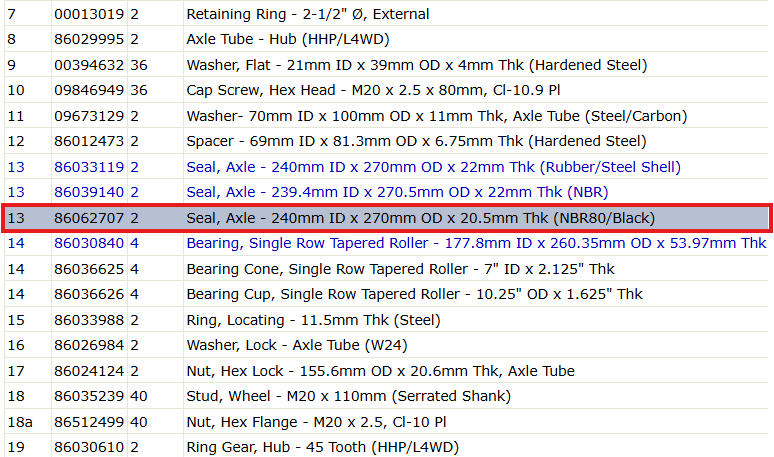Open the blue link for part 86033119

click(x=89, y=167)
